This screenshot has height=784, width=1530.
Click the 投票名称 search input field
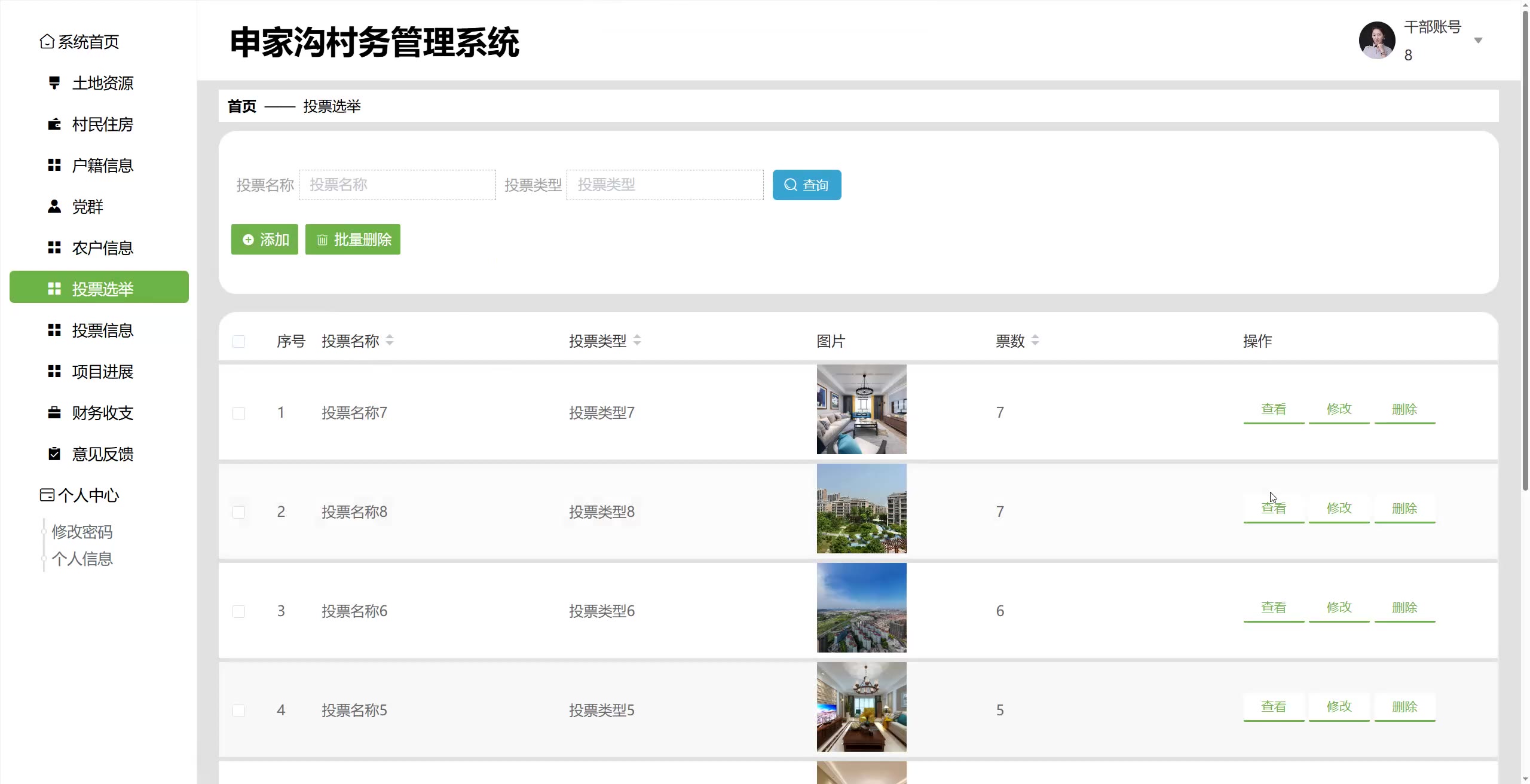tap(397, 185)
